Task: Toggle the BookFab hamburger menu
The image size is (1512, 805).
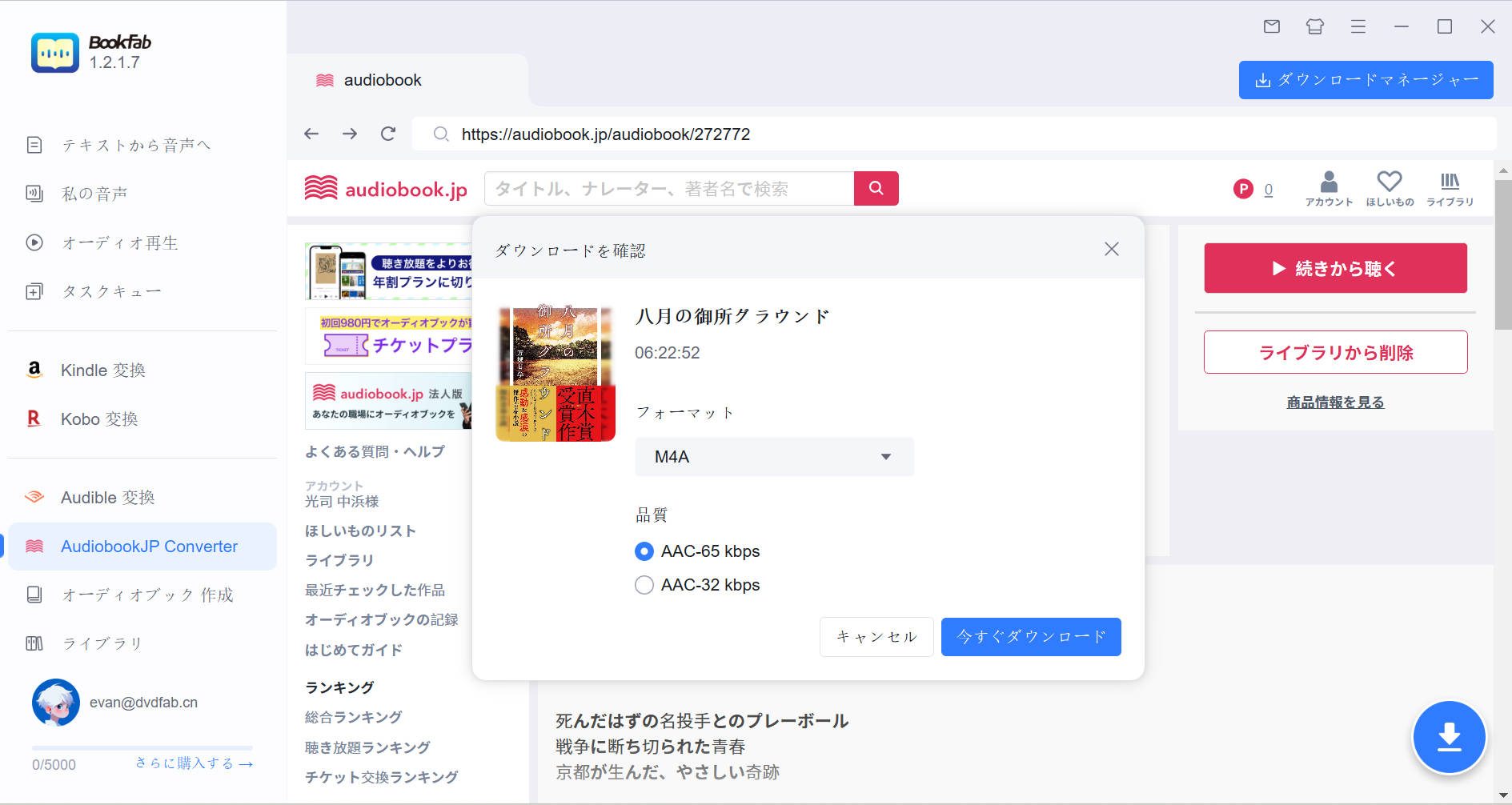Action: click(x=1358, y=26)
